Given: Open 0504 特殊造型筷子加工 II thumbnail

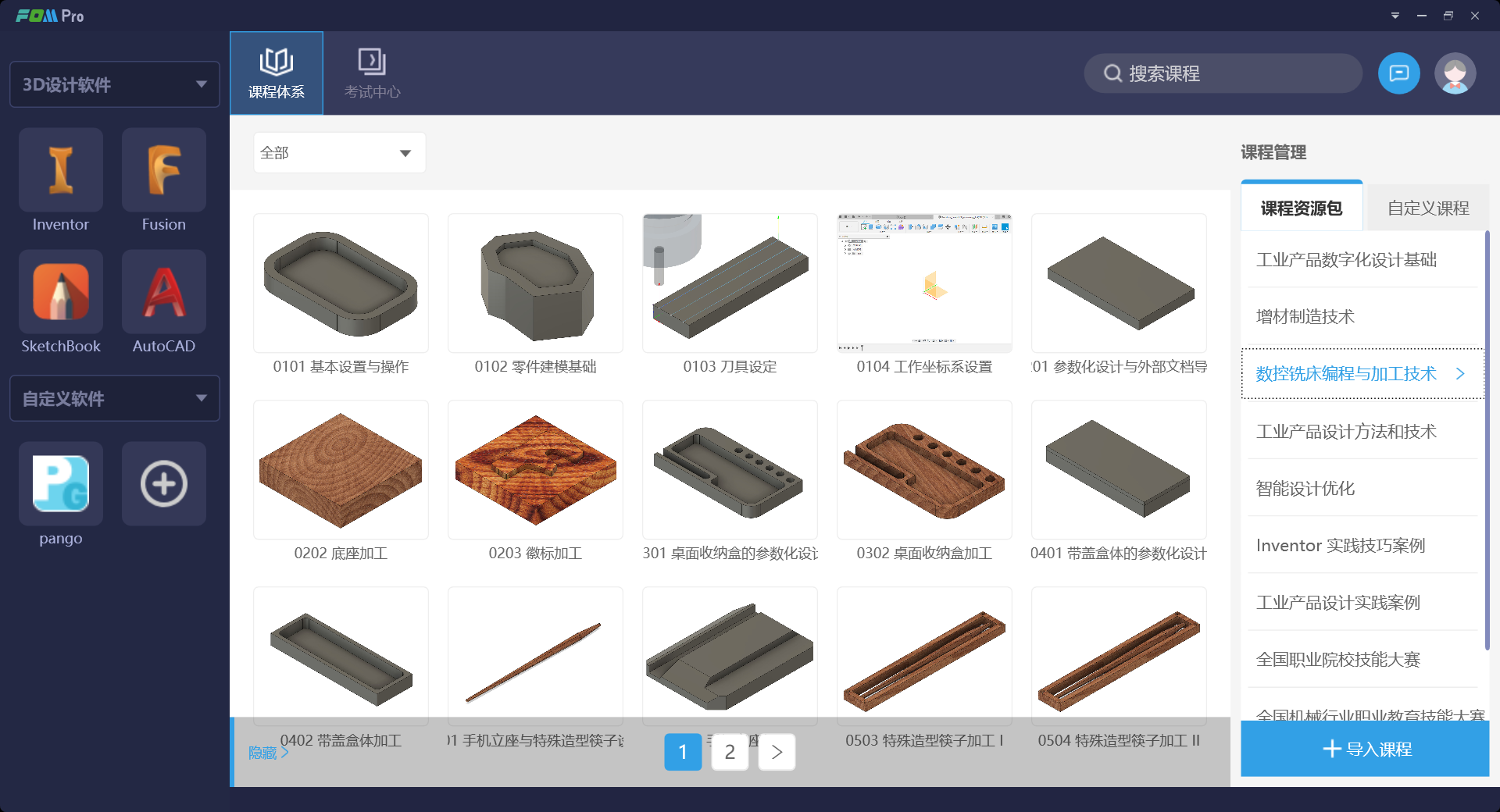Looking at the screenshot, I should pos(1119,657).
